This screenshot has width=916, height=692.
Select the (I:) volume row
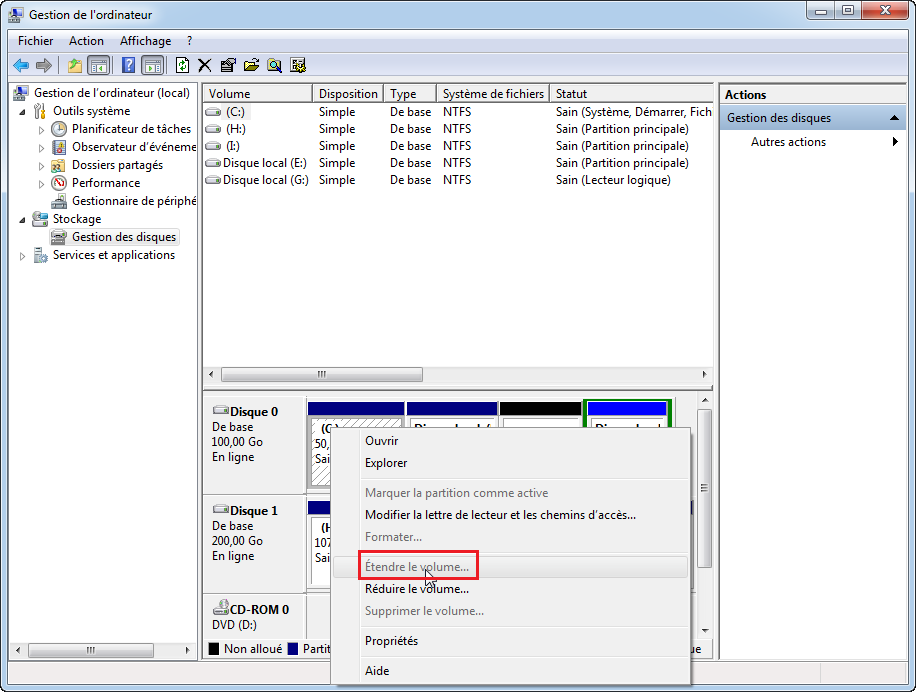tap(458, 146)
